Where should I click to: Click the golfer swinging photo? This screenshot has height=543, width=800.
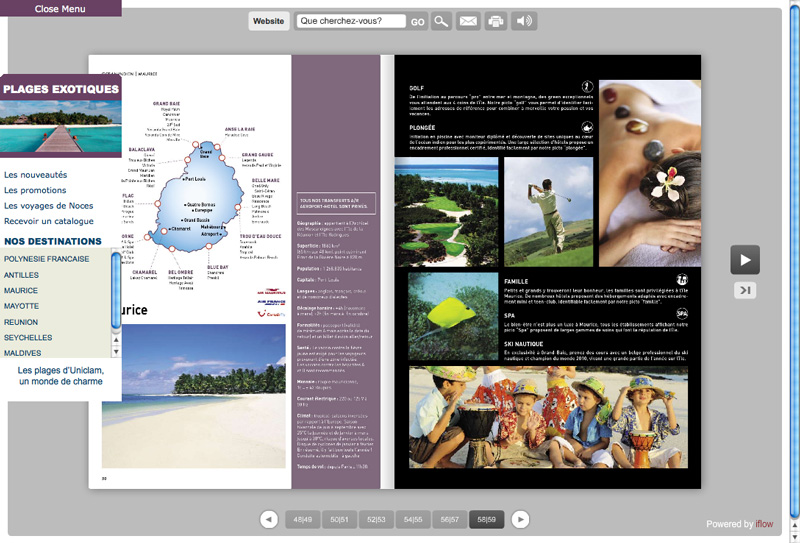click(x=548, y=212)
